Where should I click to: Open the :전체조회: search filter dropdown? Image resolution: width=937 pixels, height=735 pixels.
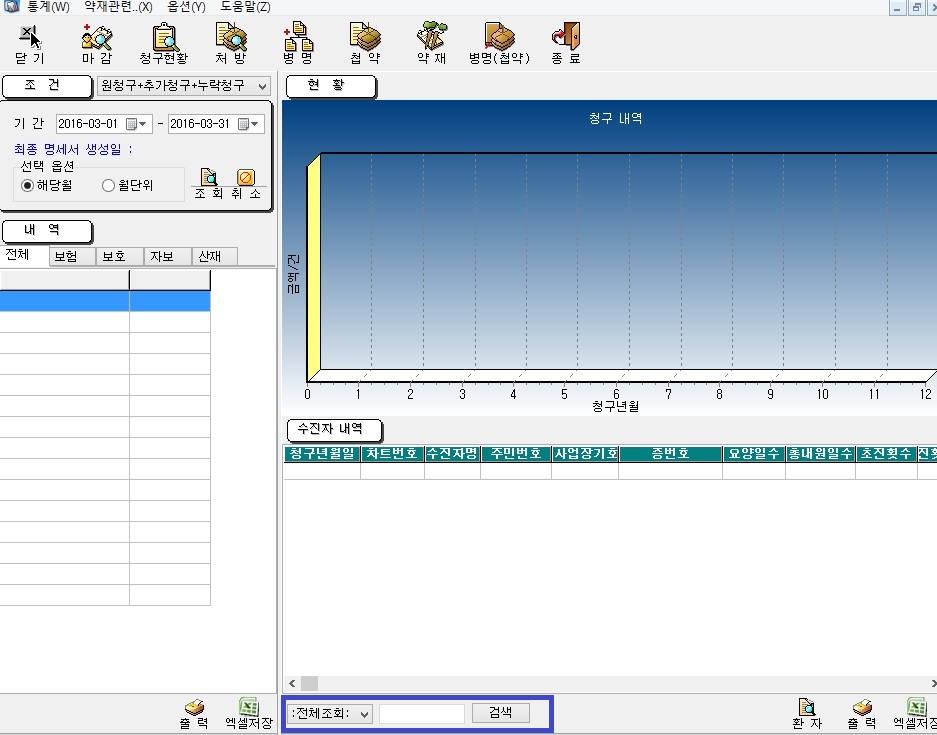click(x=364, y=713)
